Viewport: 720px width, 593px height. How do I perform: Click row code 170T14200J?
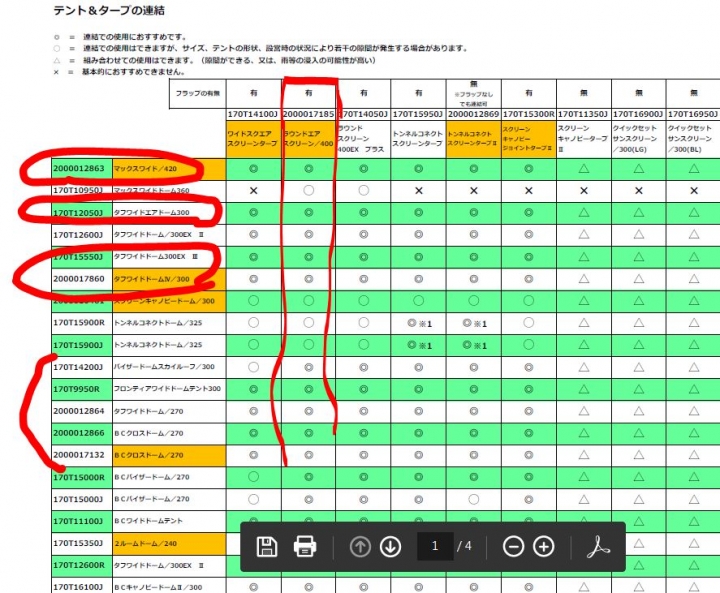click(78, 367)
